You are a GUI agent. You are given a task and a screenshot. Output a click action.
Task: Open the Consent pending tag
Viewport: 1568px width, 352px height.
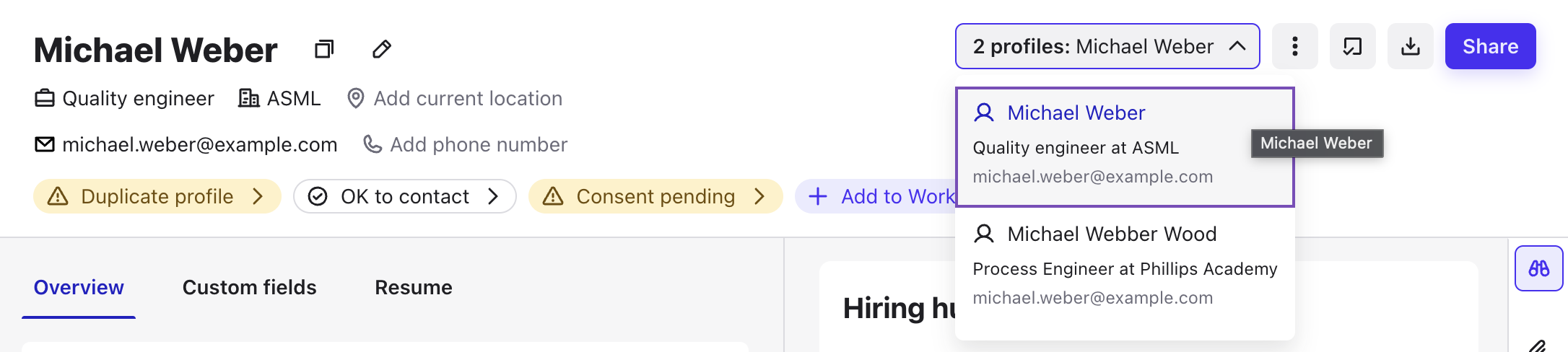pyautogui.click(x=655, y=196)
